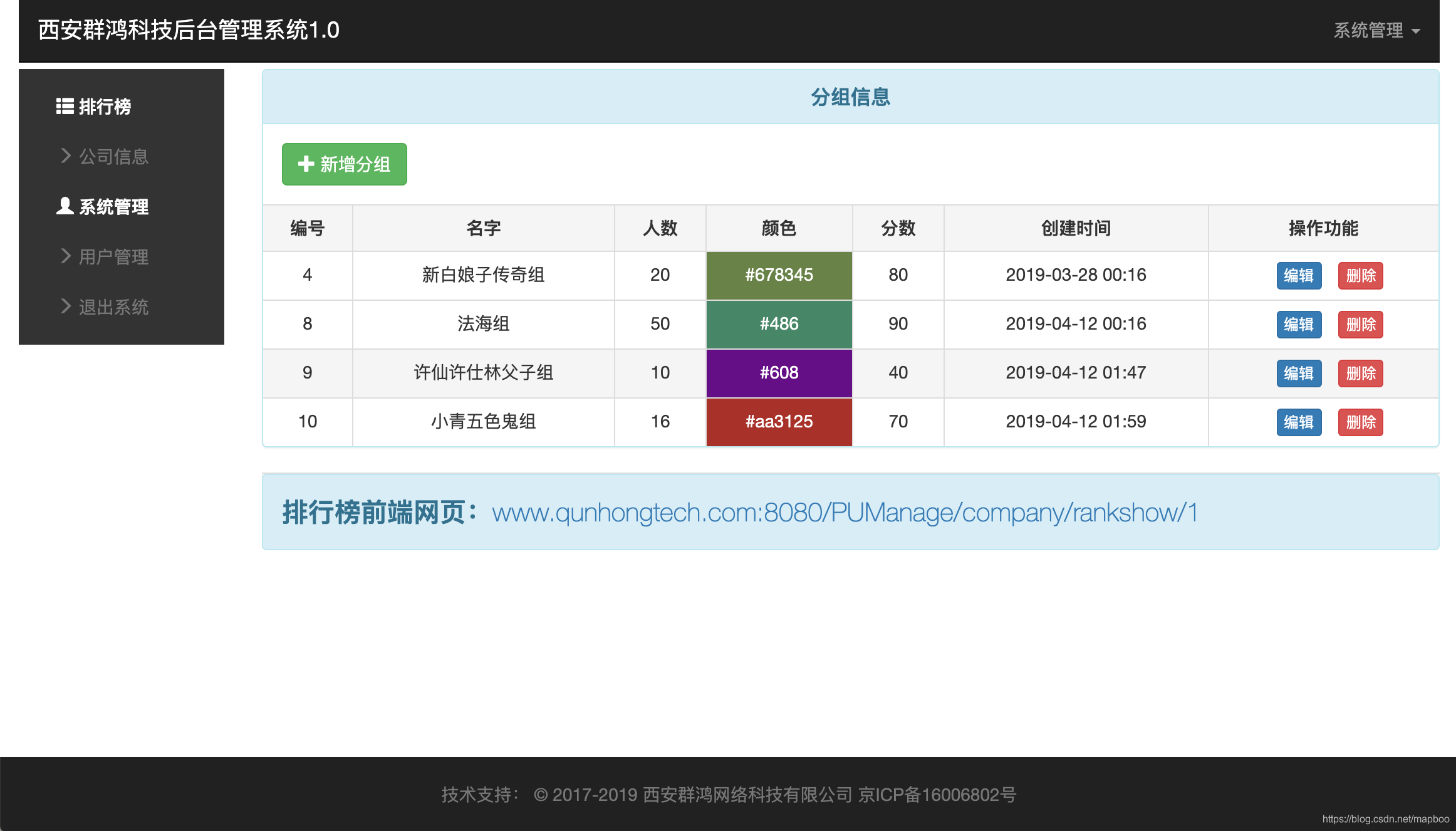Collapse the 排行榜 sidebar section

104,107
